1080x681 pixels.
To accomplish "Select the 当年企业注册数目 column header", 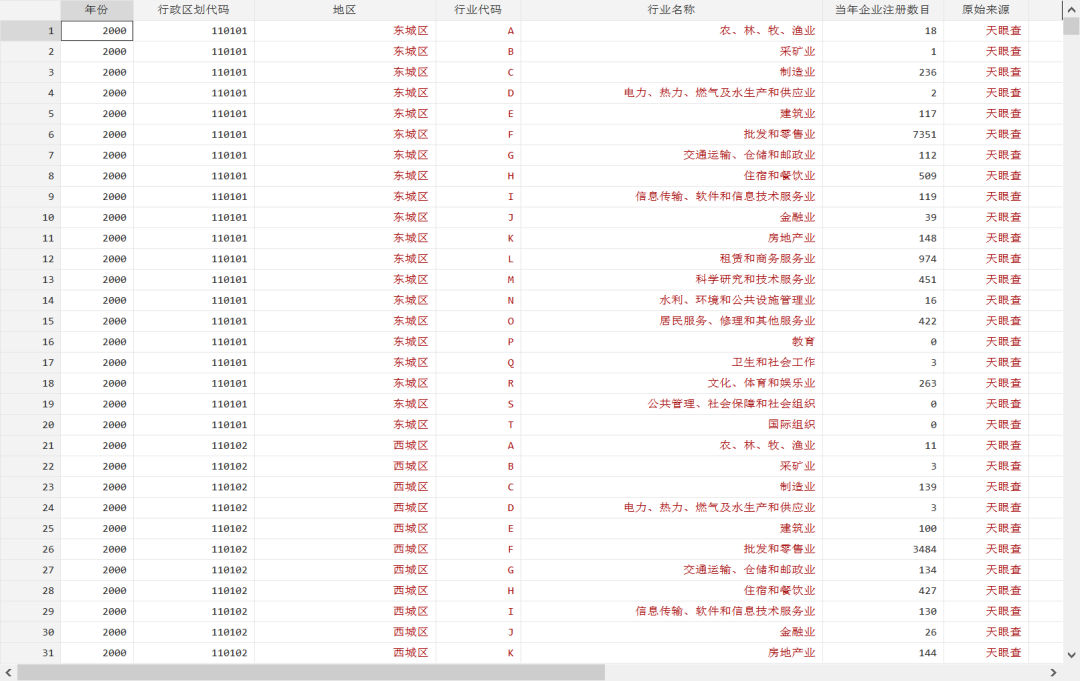I will (882, 10).
